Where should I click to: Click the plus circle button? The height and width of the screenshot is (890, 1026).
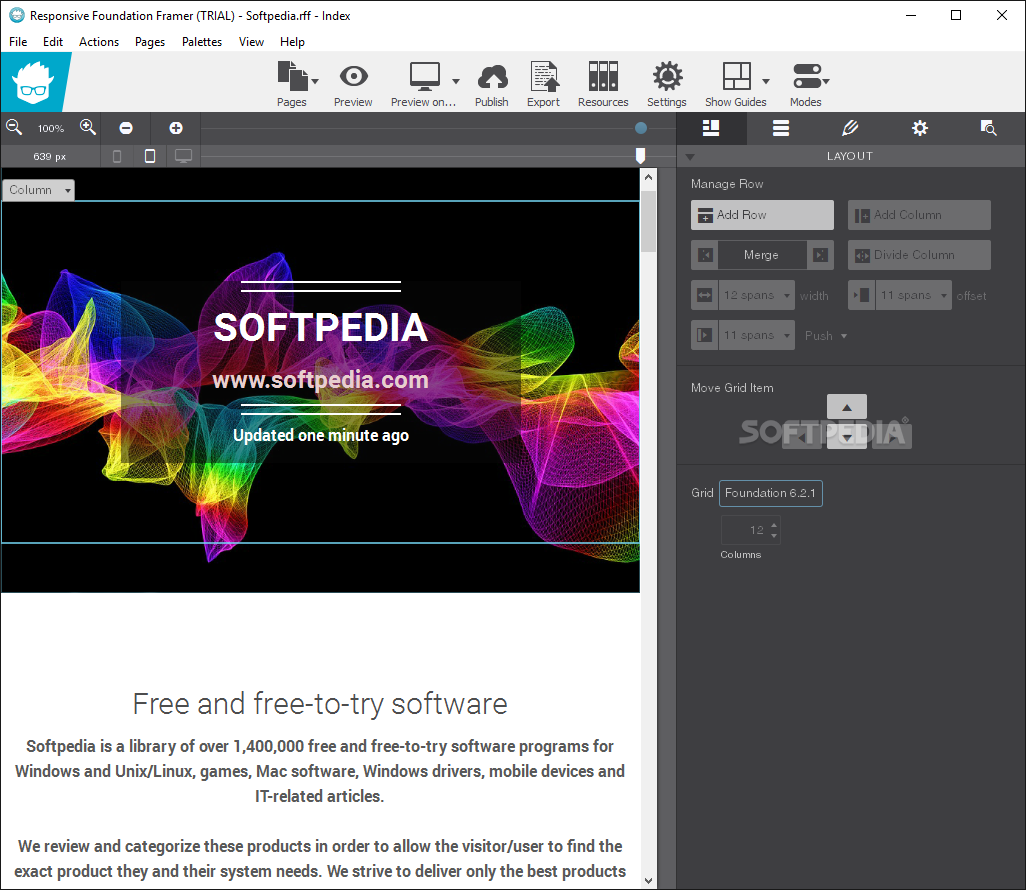tap(176, 128)
